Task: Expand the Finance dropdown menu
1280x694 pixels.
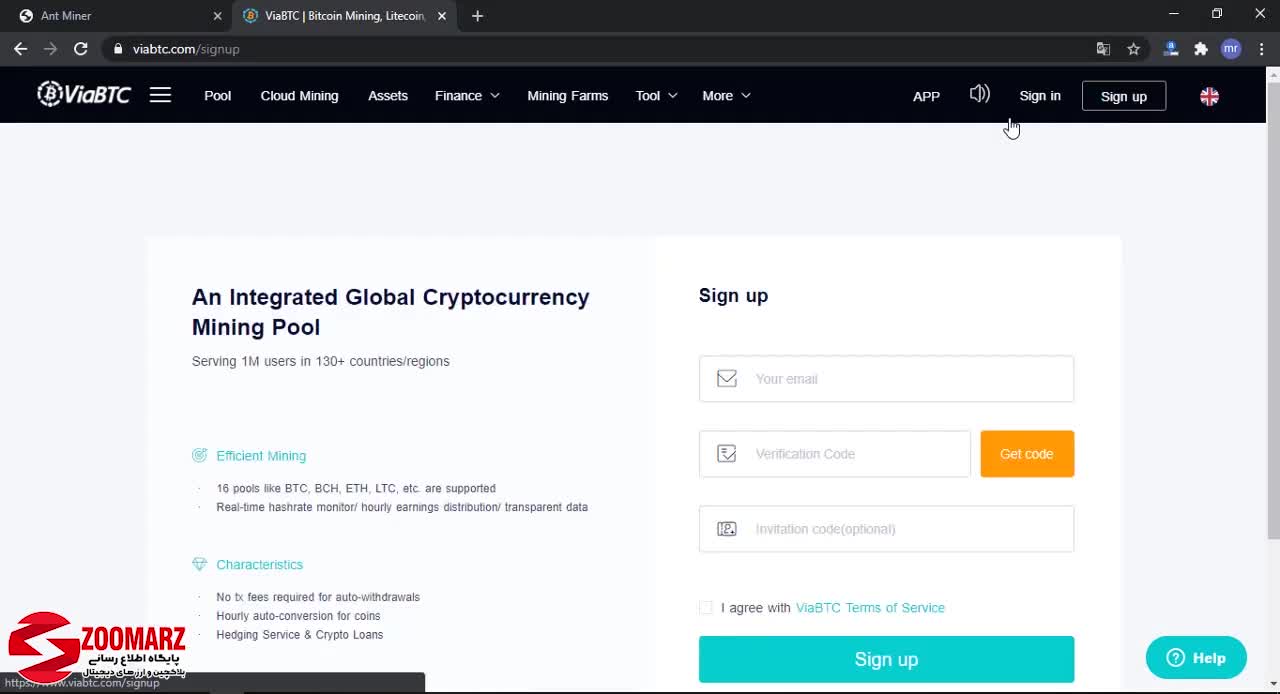Action: 467,96
